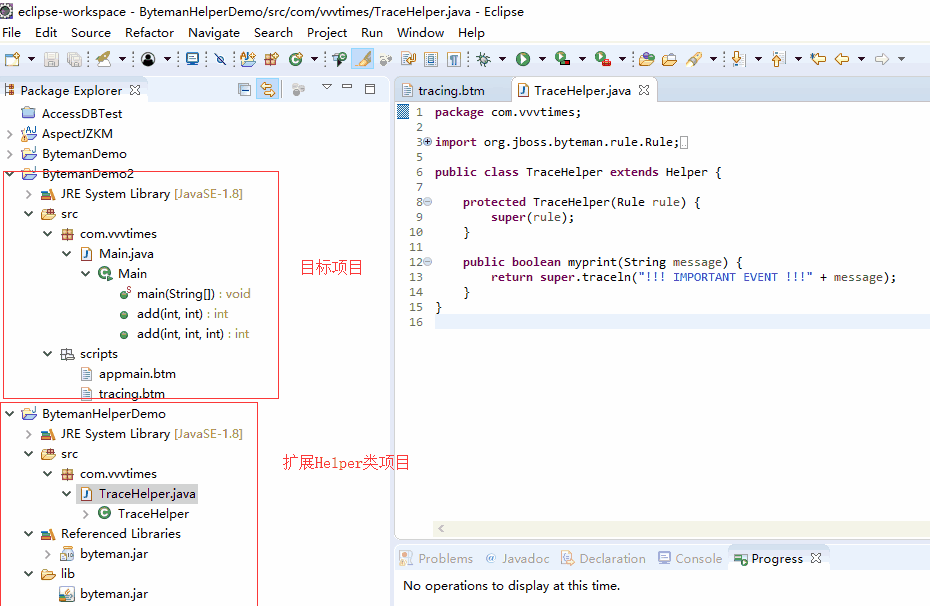Image resolution: width=930 pixels, height=606 pixels.
Task: Collapse the scripts package node
Action: (48, 353)
